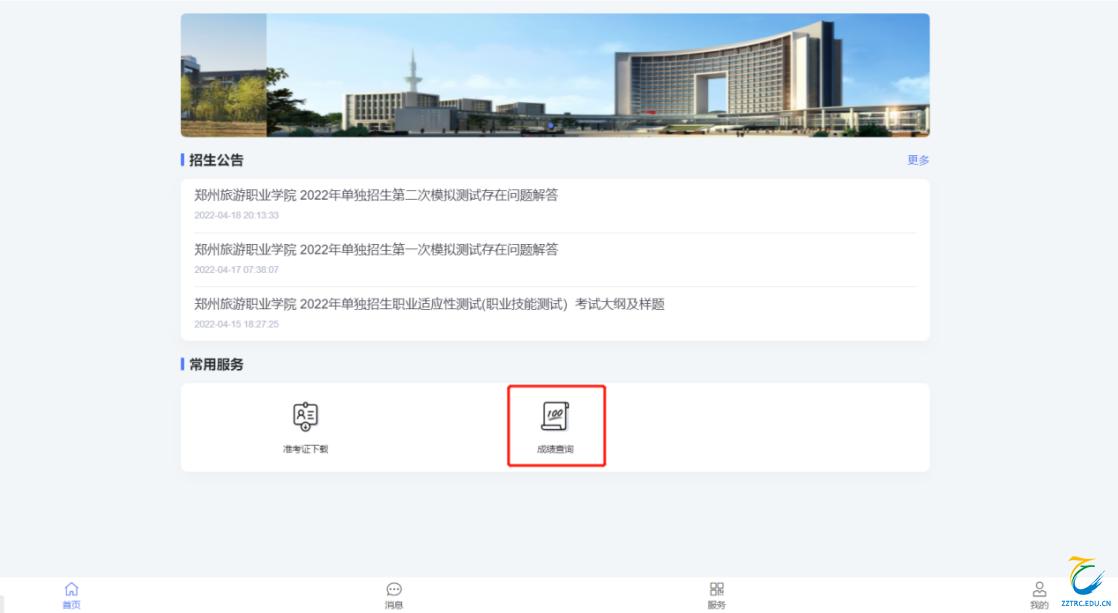Image resolution: width=1118 pixels, height=613 pixels.
Task: Open 我的 via the person icon
Action: point(1039,590)
